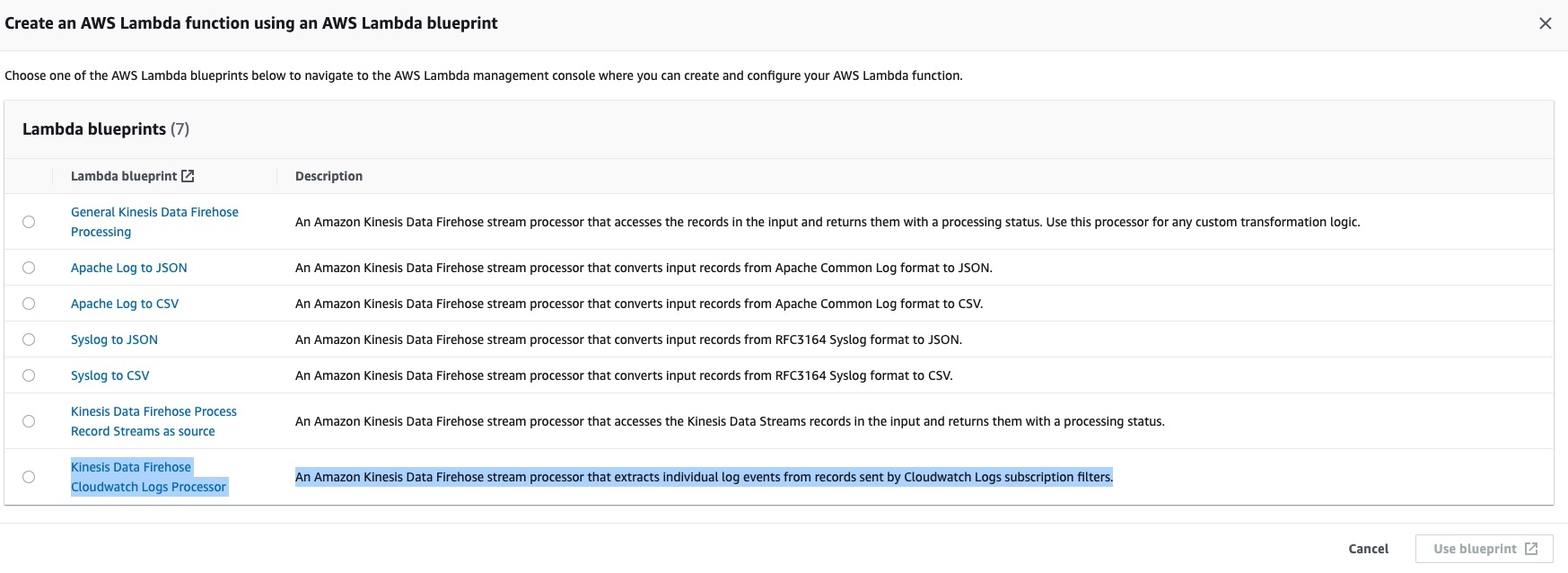Select General Kinesis Data Firehose Processing radio
This screenshot has width=1568, height=573.
coord(29,222)
